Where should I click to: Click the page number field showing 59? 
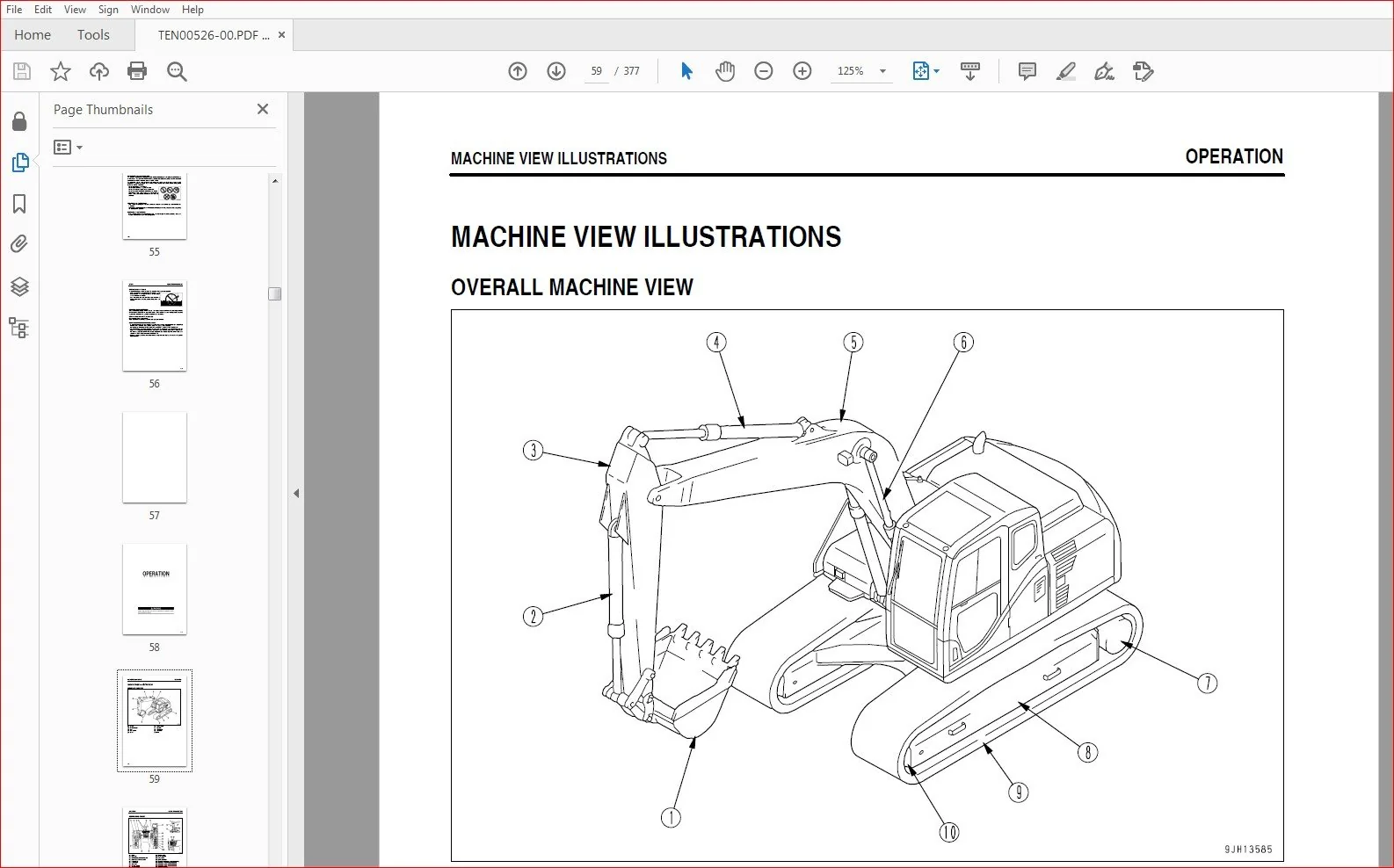point(596,71)
